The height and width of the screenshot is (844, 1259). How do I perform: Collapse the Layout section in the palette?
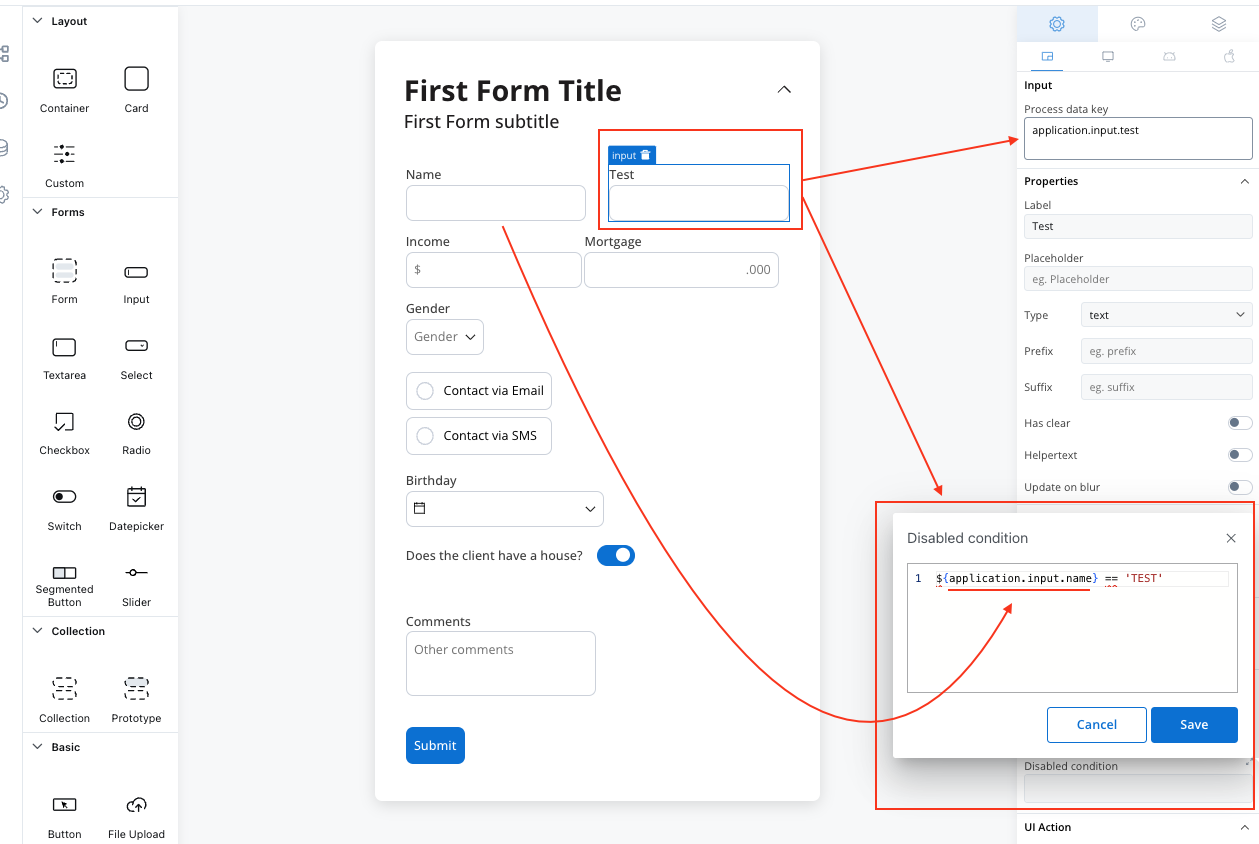38,21
